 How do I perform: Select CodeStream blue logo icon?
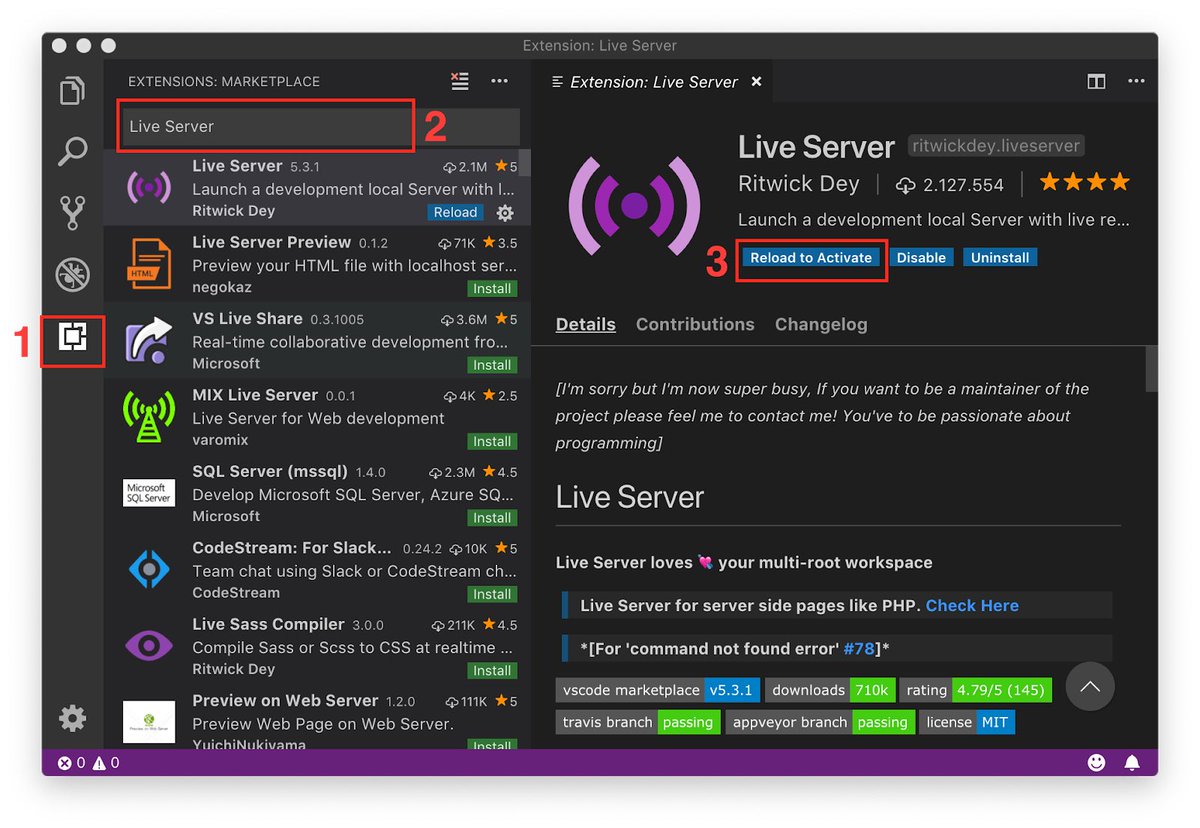[149, 569]
